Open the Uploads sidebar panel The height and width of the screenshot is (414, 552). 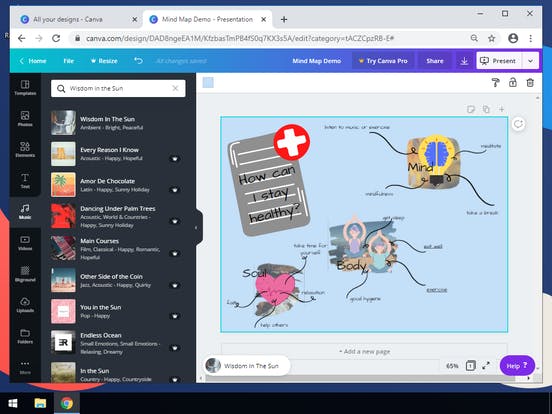[x=25, y=305]
